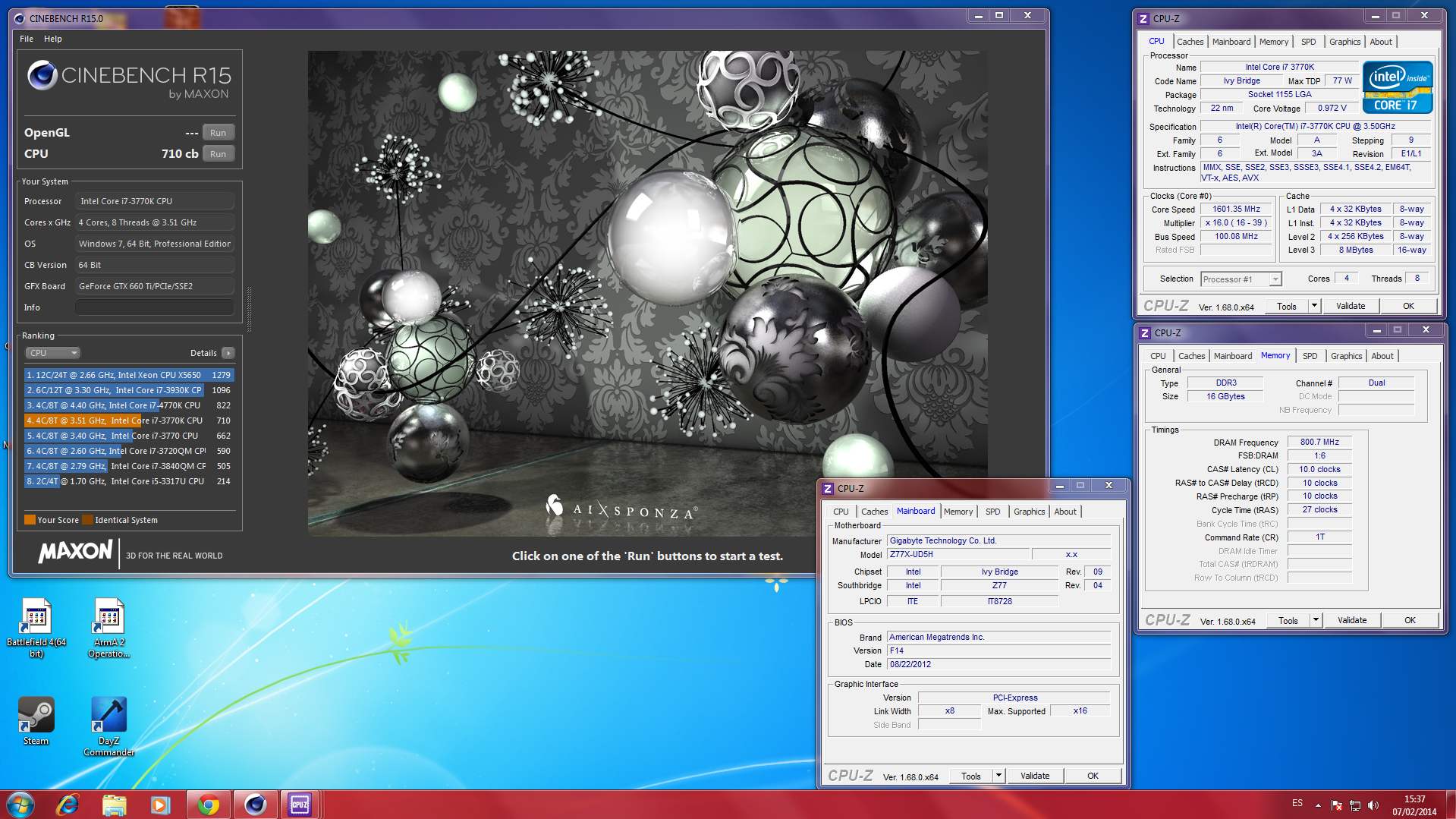Open SPD tab in top CPU-Z window
Screen dimensions: 1456x819
(x=1308, y=42)
